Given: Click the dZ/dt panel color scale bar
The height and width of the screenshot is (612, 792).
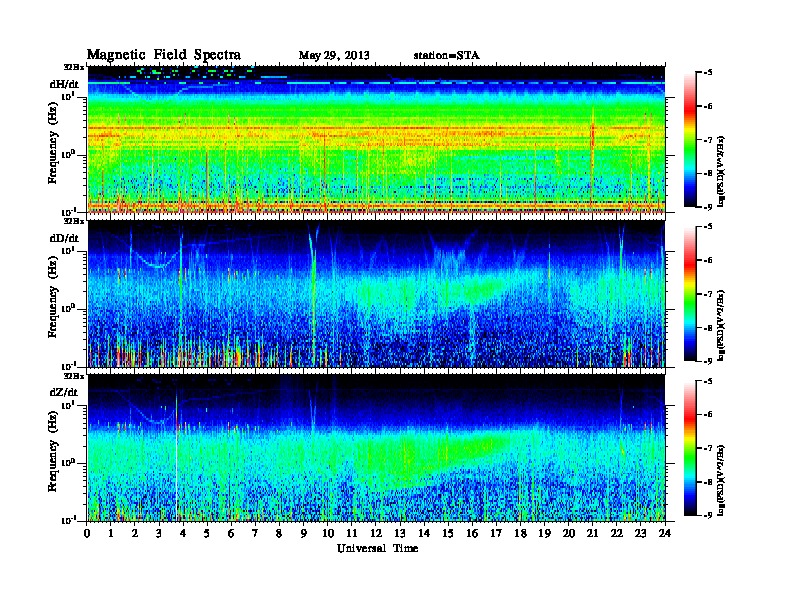Looking at the screenshot, I should pos(689,448).
